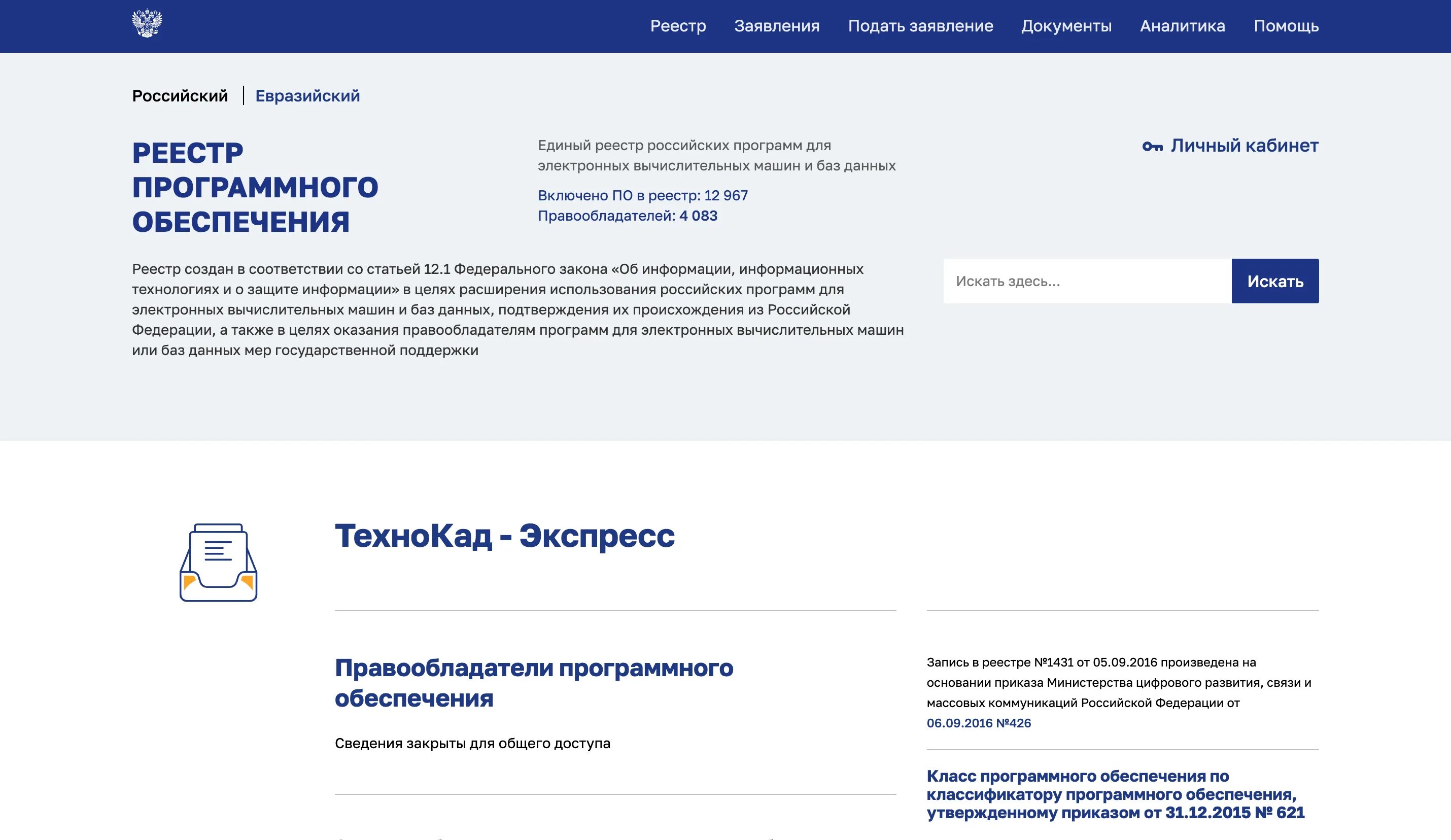Open the Реестр menu item
Screen dimensions: 1451x840
(678, 26)
